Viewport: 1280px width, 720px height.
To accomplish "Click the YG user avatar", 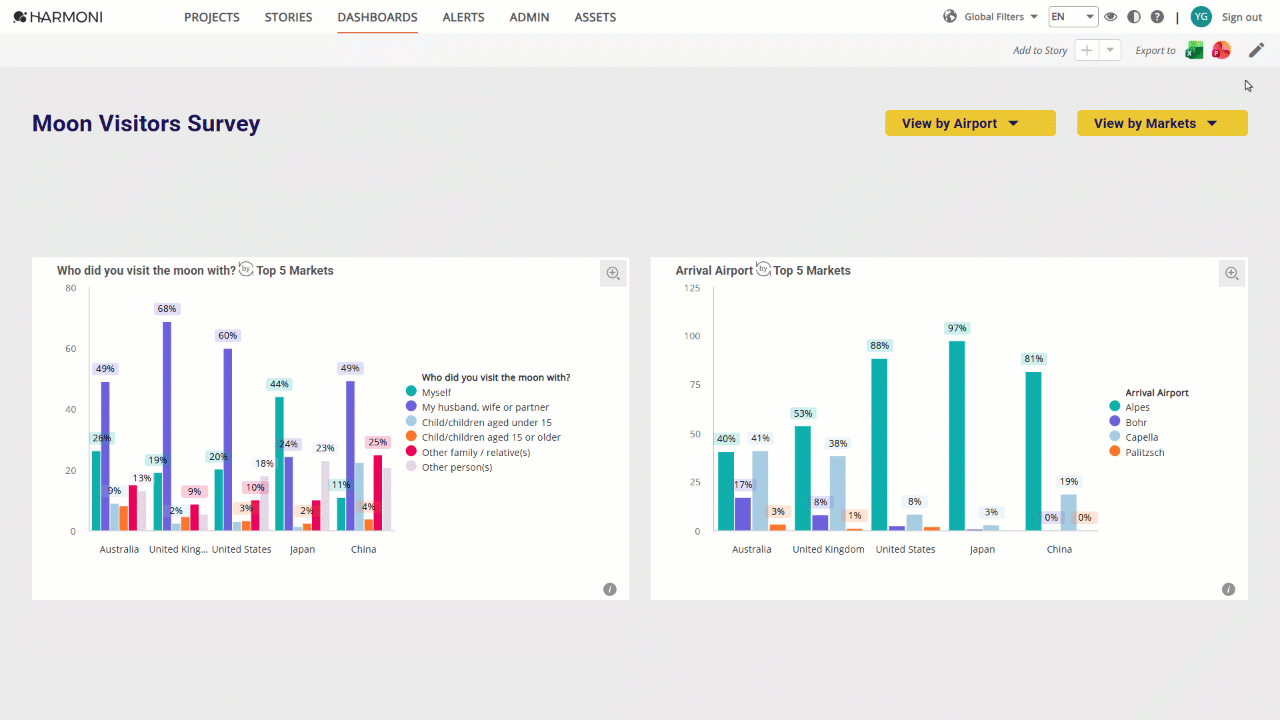I will (1201, 17).
